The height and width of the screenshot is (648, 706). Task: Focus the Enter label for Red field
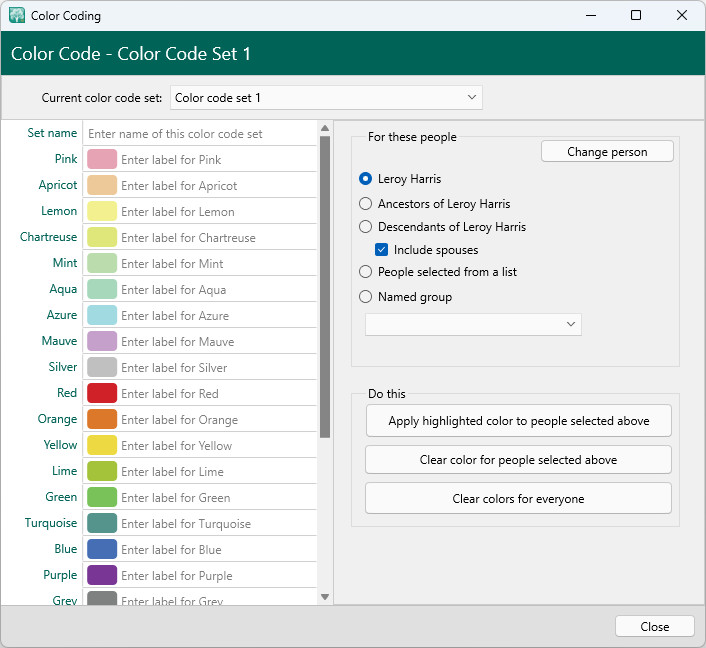point(218,394)
